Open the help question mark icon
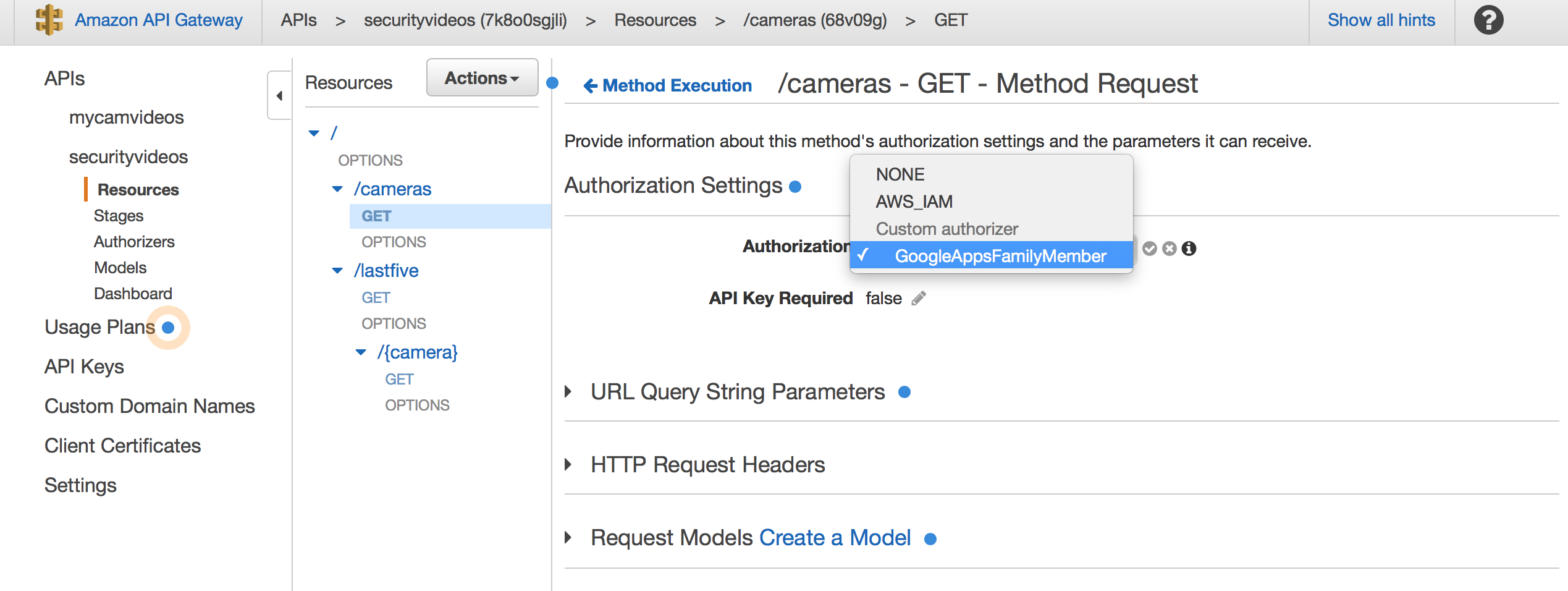Viewport: 1568px width, 591px height. (x=1489, y=20)
